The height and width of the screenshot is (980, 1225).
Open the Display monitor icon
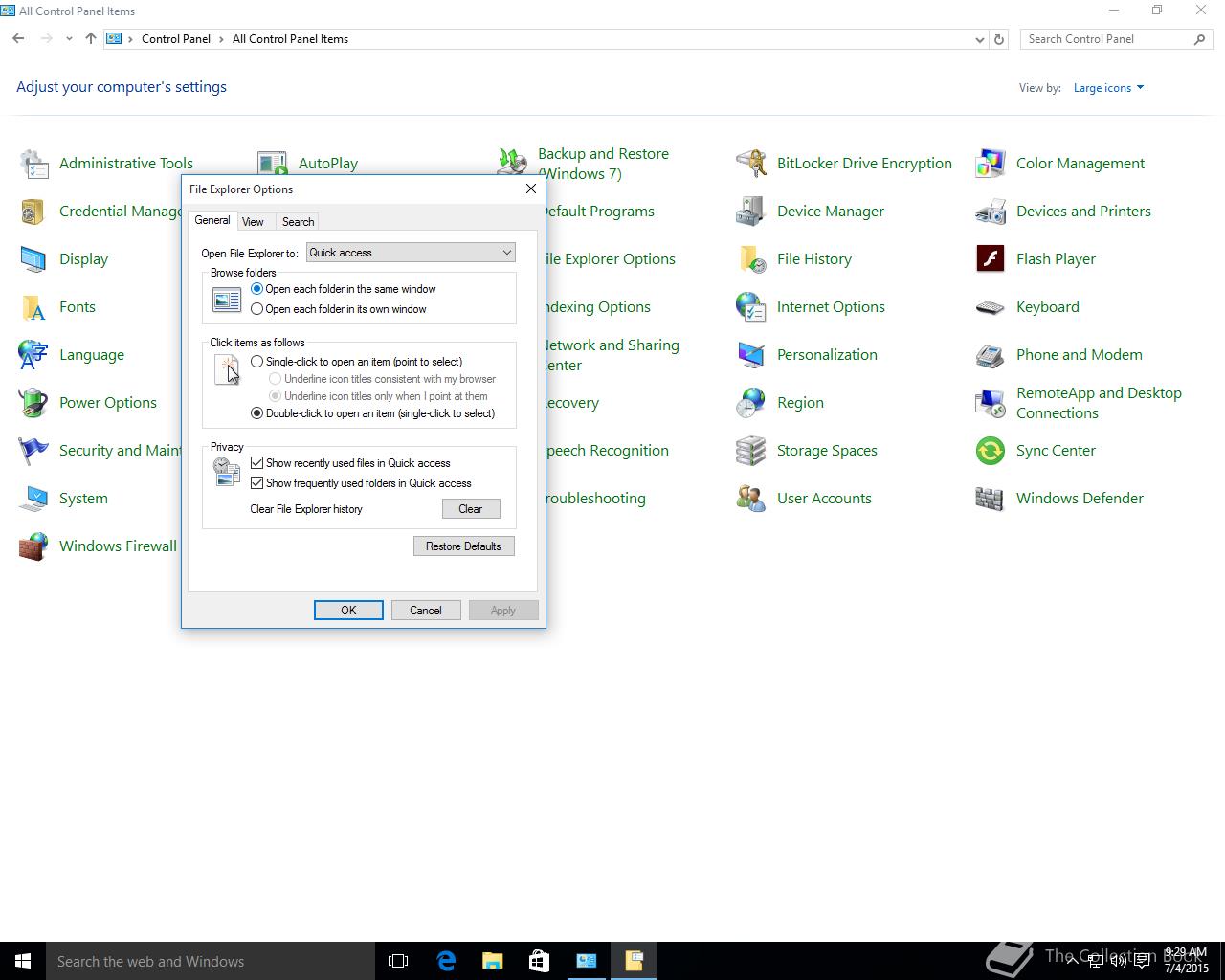click(33, 259)
